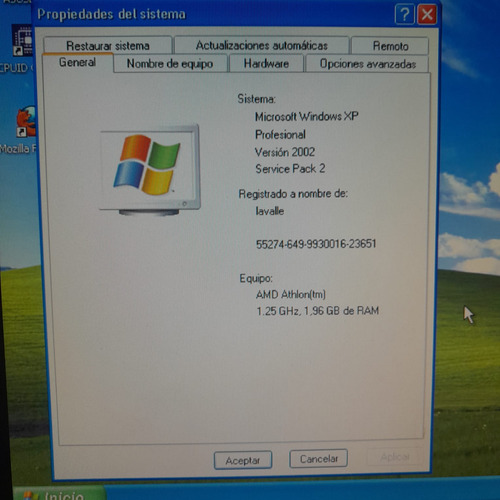Switch to Actualizaciones automáticas tab
The image size is (500, 500).
(x=262, y=45)
